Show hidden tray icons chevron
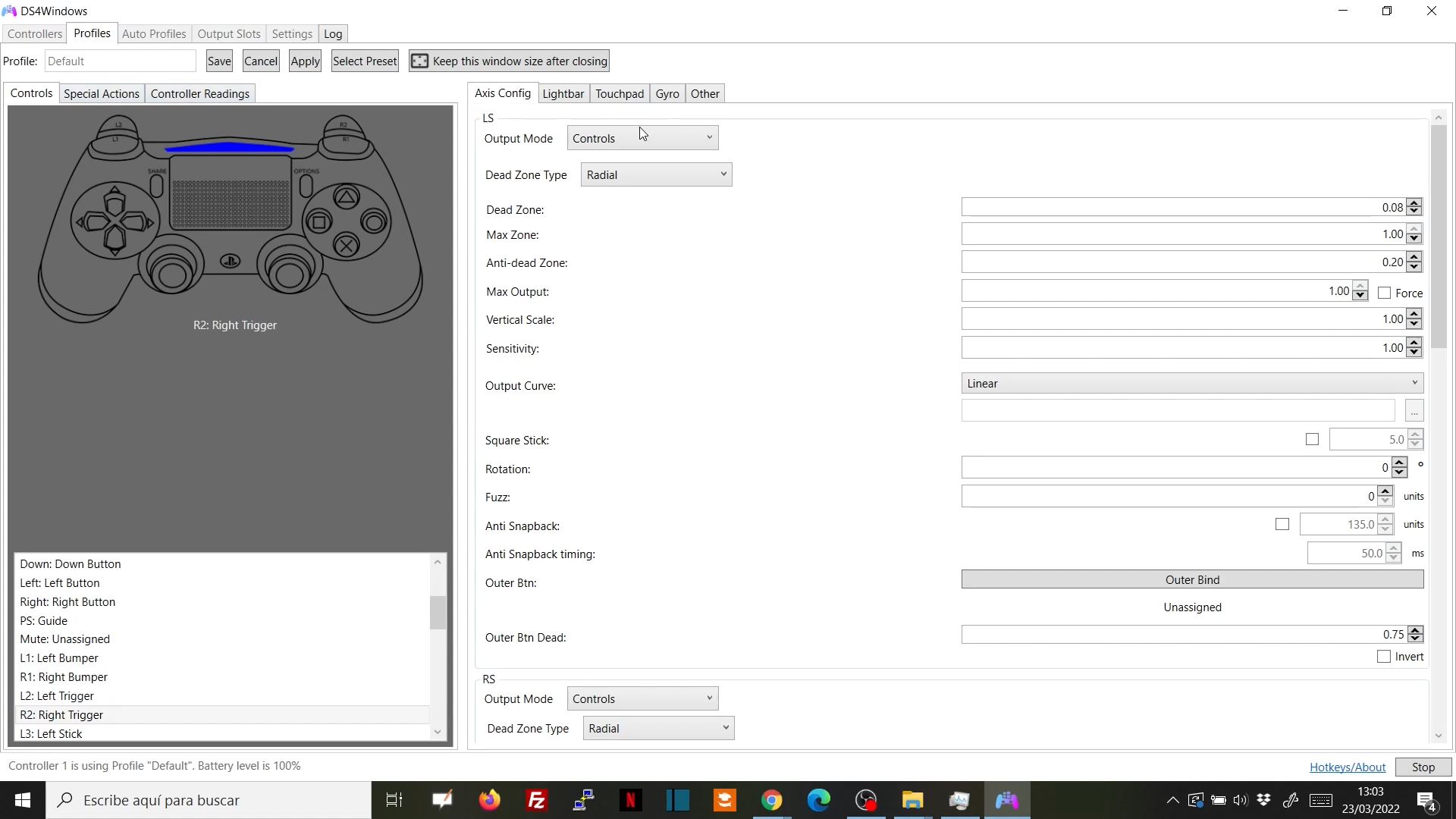Viewport: 1456px width, 819px height. click(x=1172, y=800)
